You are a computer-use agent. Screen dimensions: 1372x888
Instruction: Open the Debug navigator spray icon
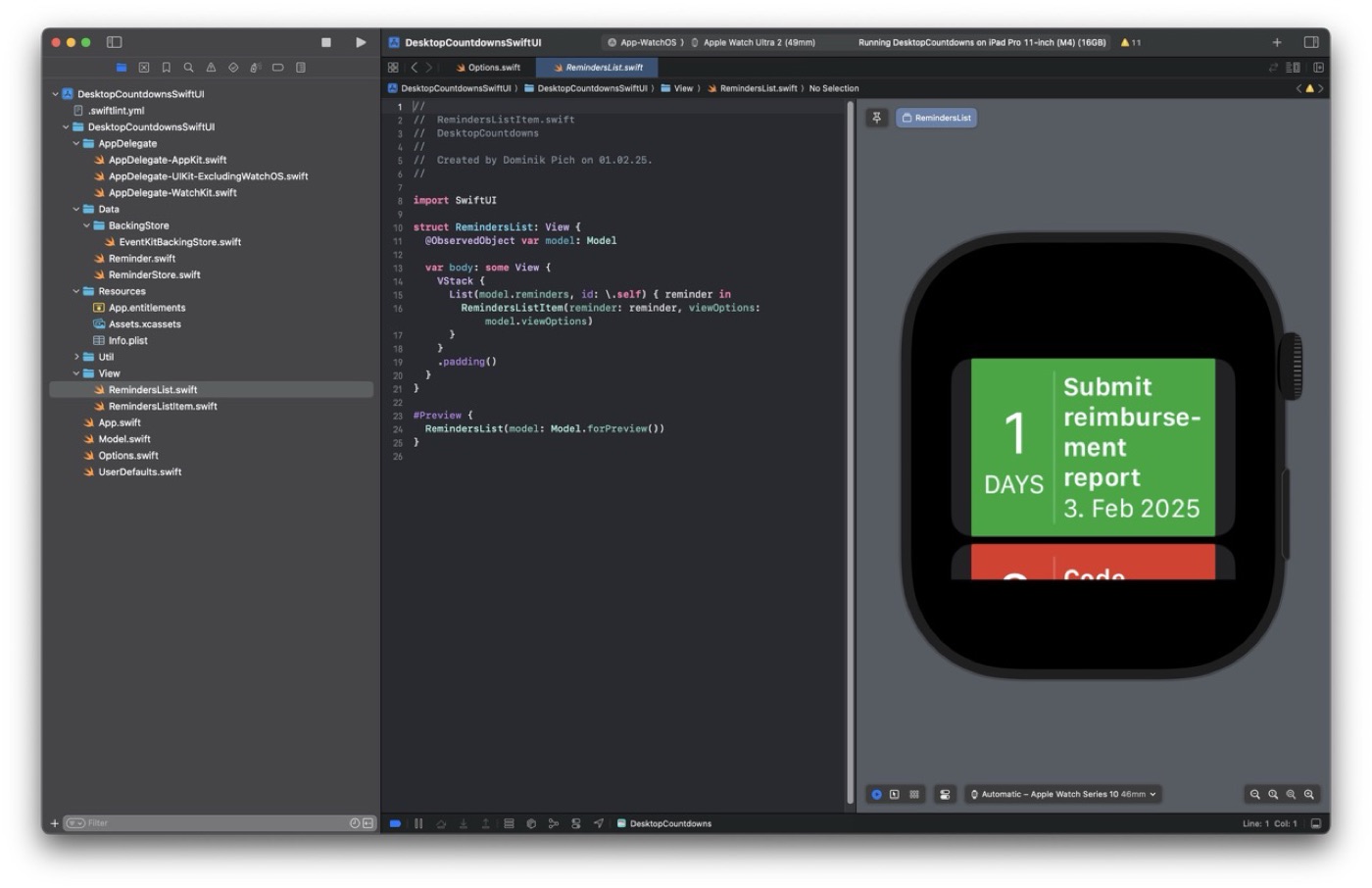pyautogui.click(x=256, y=68)
